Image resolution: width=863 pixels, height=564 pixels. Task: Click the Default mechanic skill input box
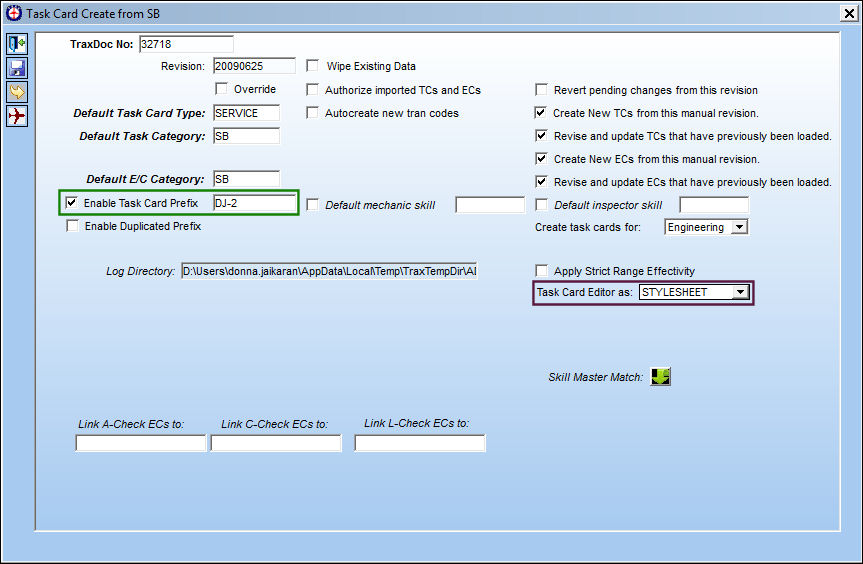(490, 205)
